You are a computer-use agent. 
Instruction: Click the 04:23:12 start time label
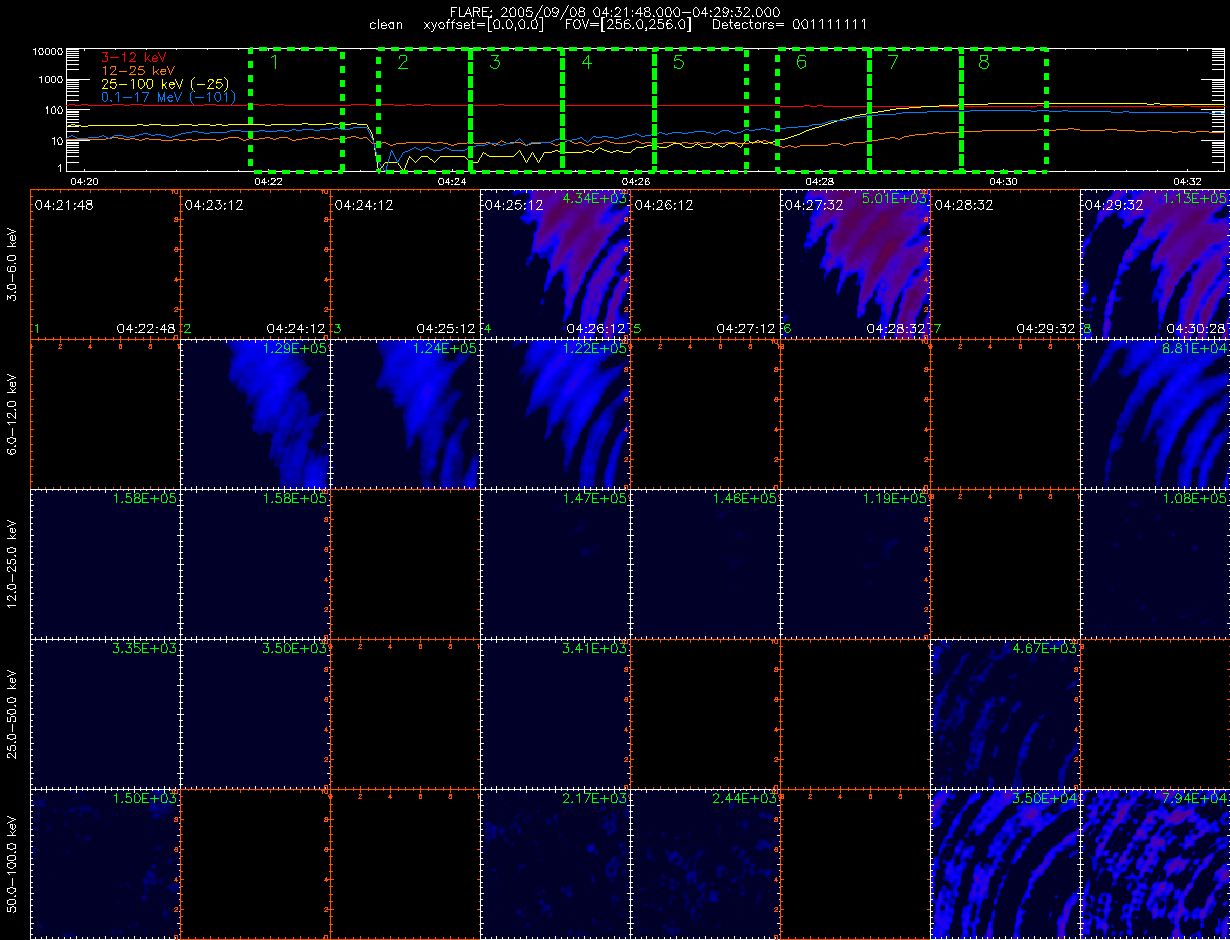213,204
